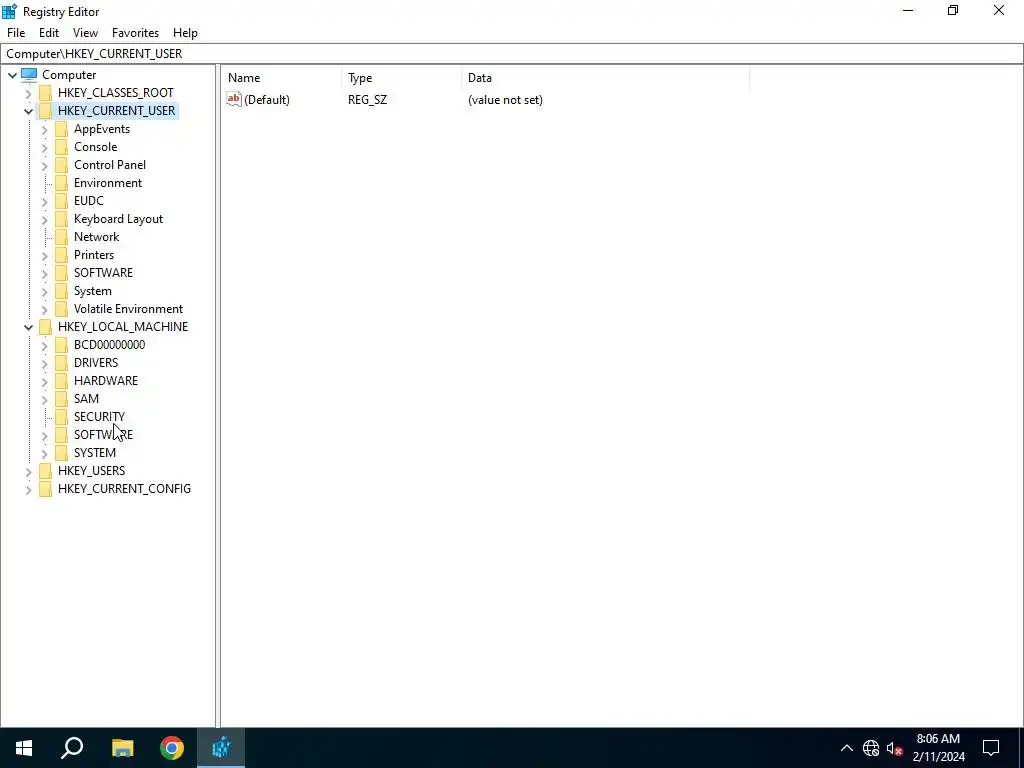Select SOFTWARE key under HKEY_CURRENT_USER
This screenshot has height=768, width=1024.
click(103, 272)
